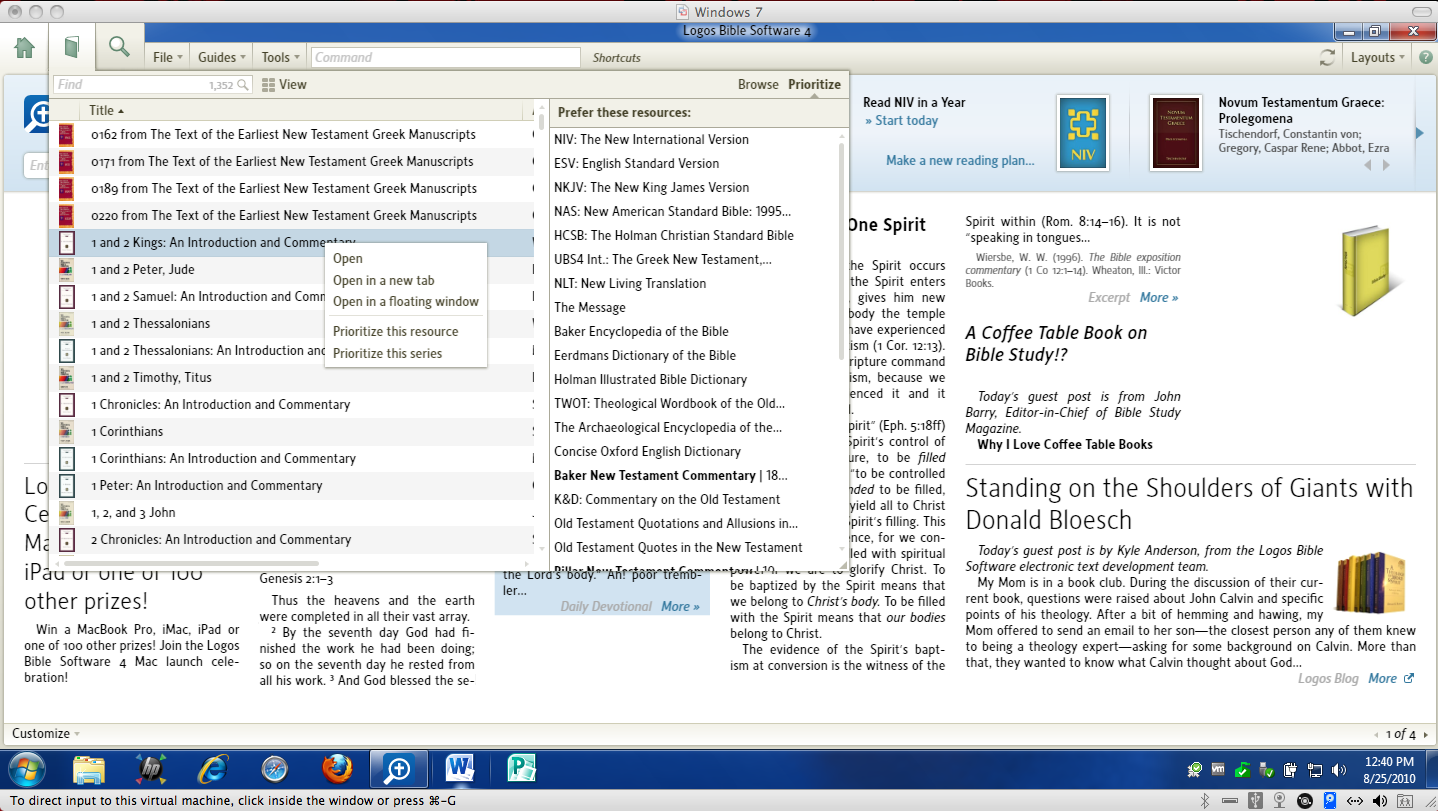Open the Layouts dropdown
Screen dimensions: 1438x811
pyautogui.click(x=1378, y=57)
